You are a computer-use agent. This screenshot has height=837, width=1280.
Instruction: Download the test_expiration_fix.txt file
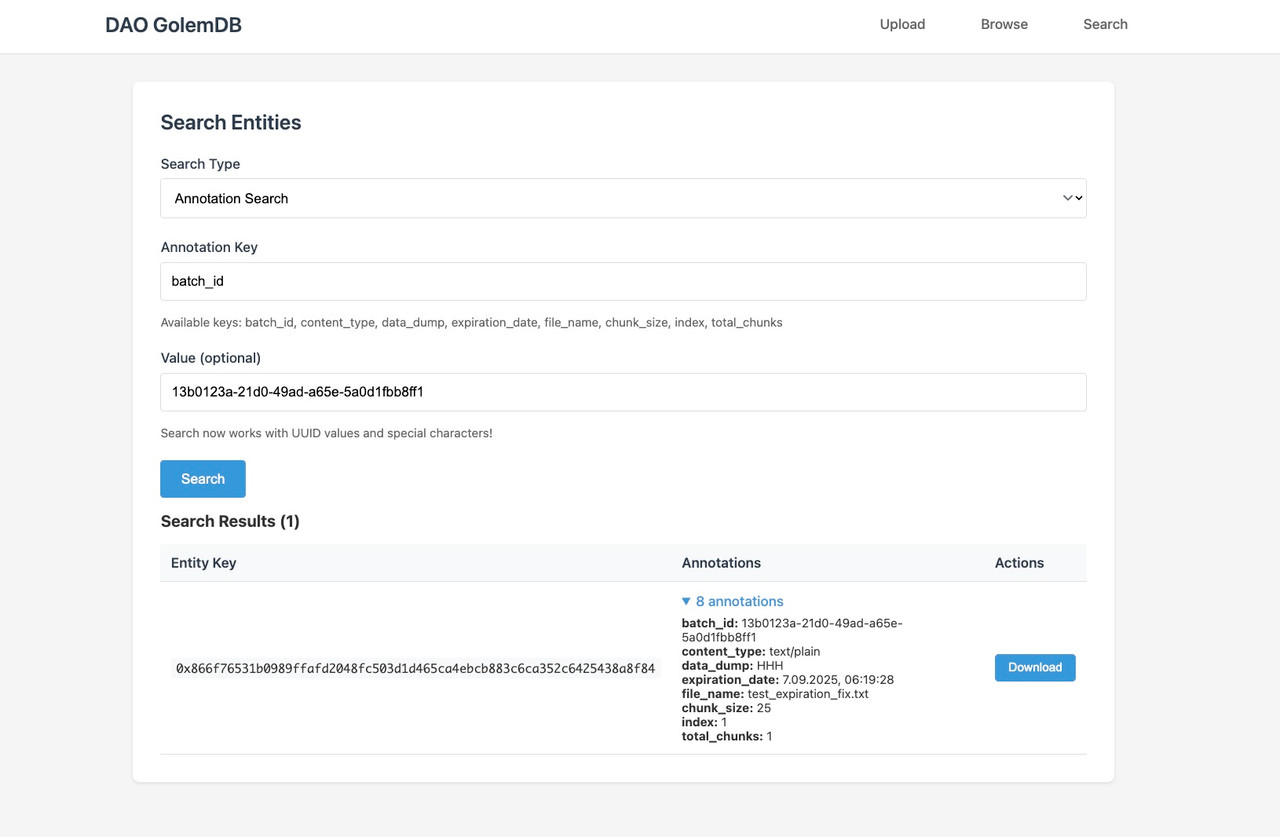click(1035, 667)
